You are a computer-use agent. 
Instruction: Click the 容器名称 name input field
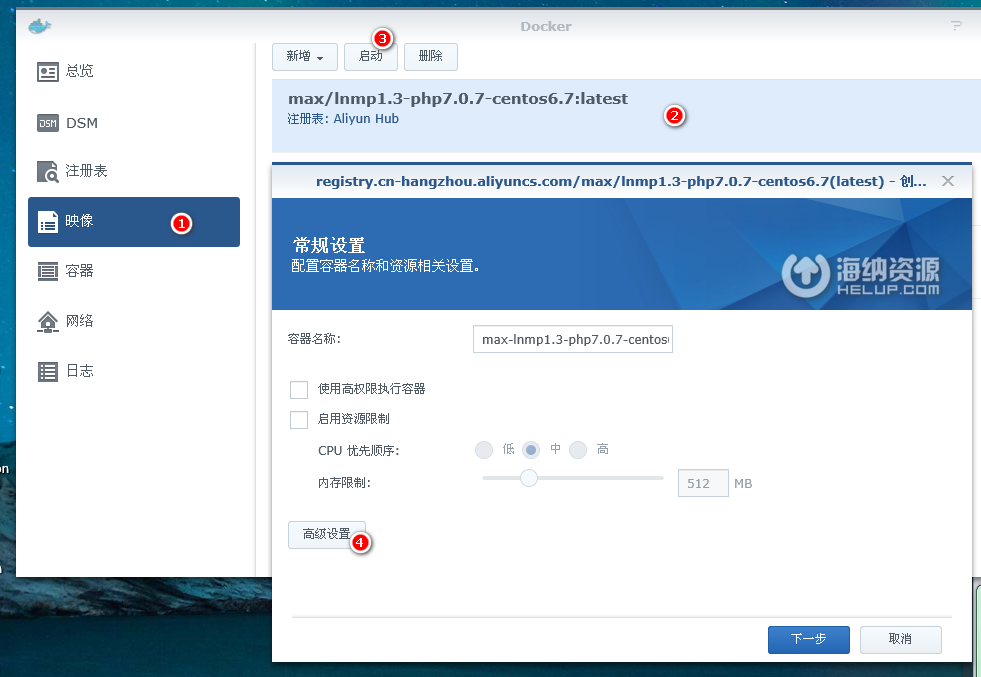(572, 339)
